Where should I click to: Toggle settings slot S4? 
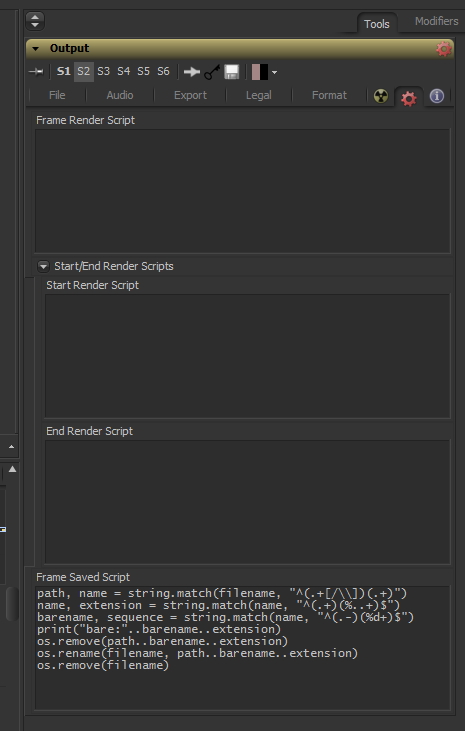(124, 71)
